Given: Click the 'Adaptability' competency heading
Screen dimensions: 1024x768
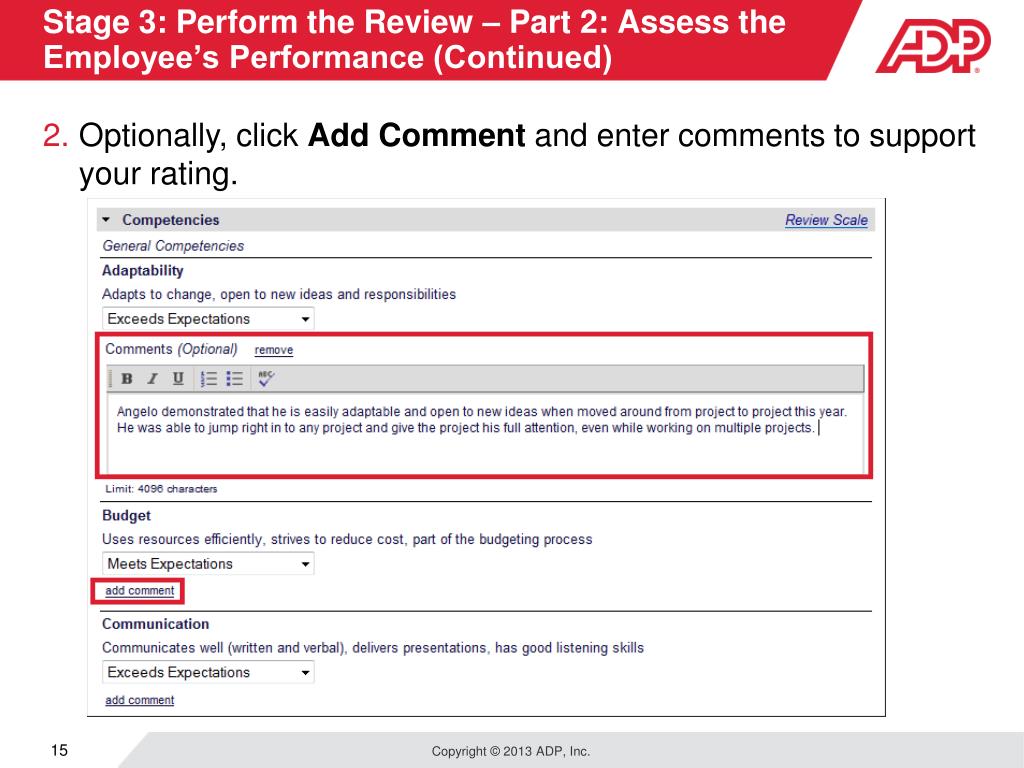Looking at the screenshot, I should 142,270.
